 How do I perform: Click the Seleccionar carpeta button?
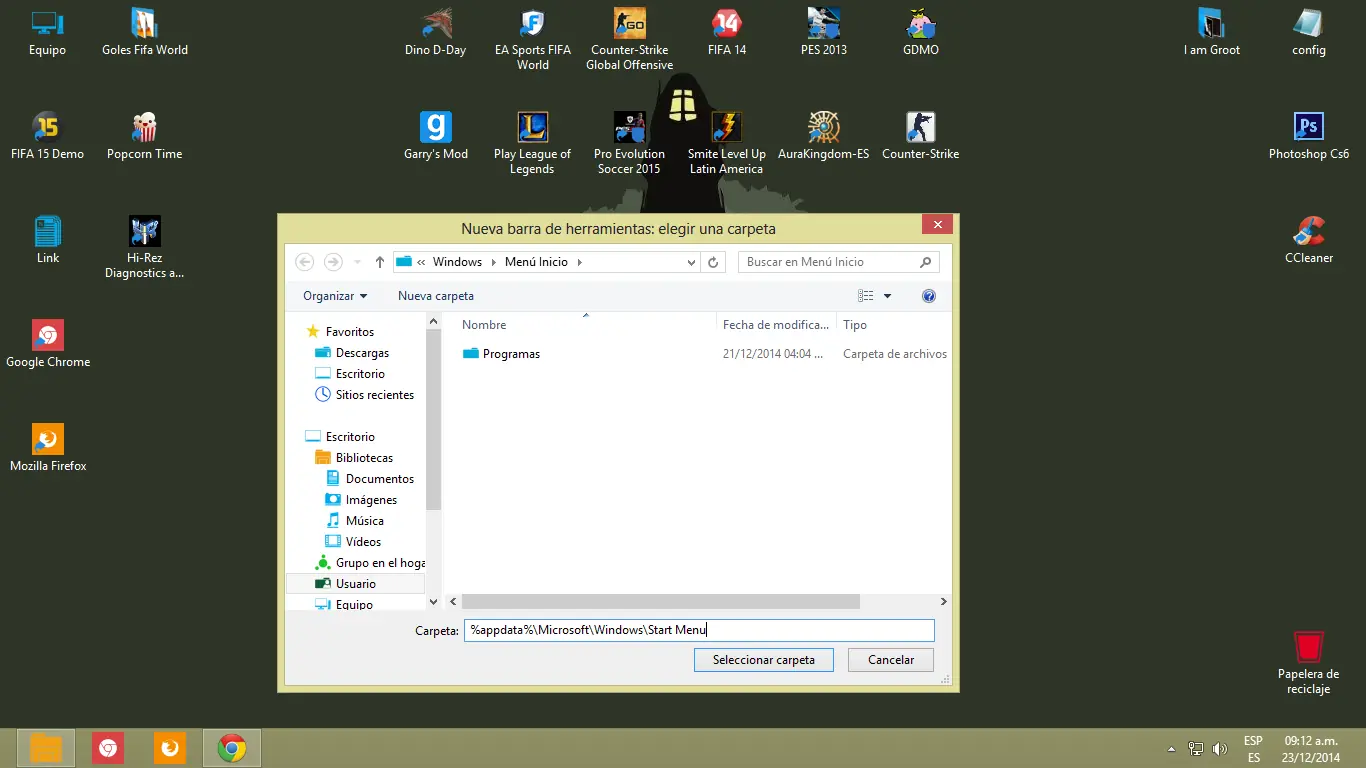pyautogui.click(x=764, y=660)
